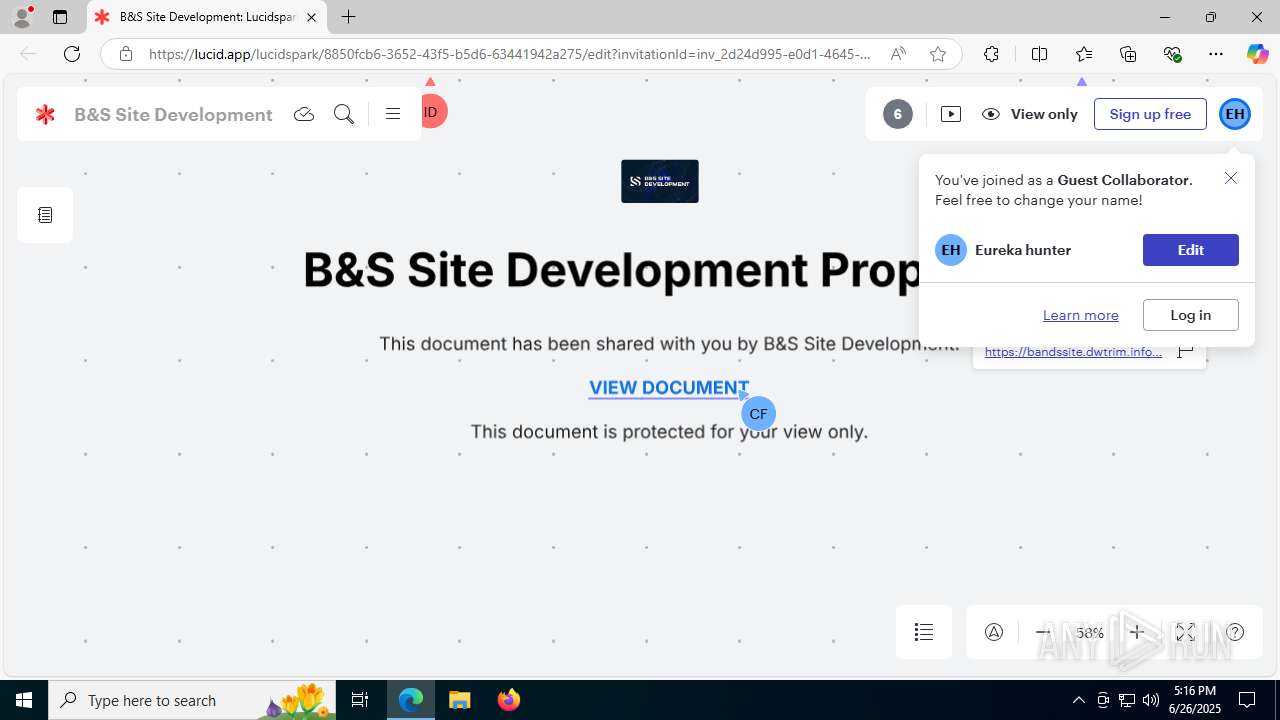Click the Eureka hunter guest name
This screenshot has height=720, width=1280.
(1023, 250)
